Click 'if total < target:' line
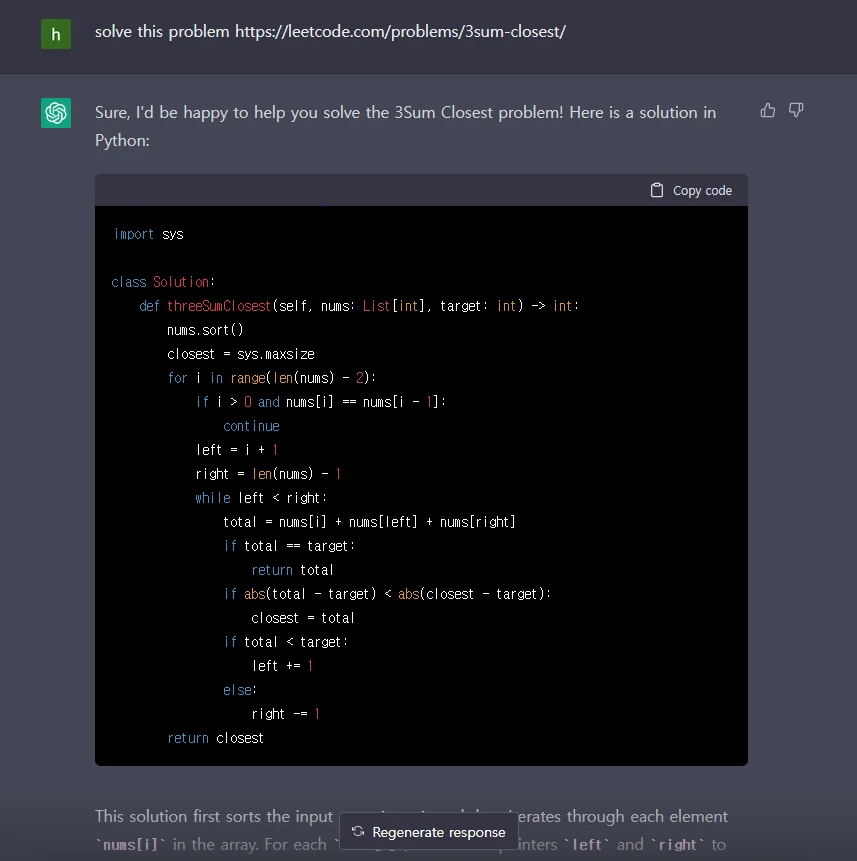 point(285,642)
